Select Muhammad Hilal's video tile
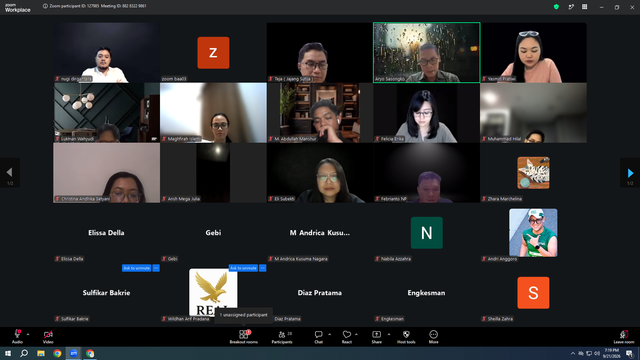Screen dimensions: 640x360 coord(533,113)
